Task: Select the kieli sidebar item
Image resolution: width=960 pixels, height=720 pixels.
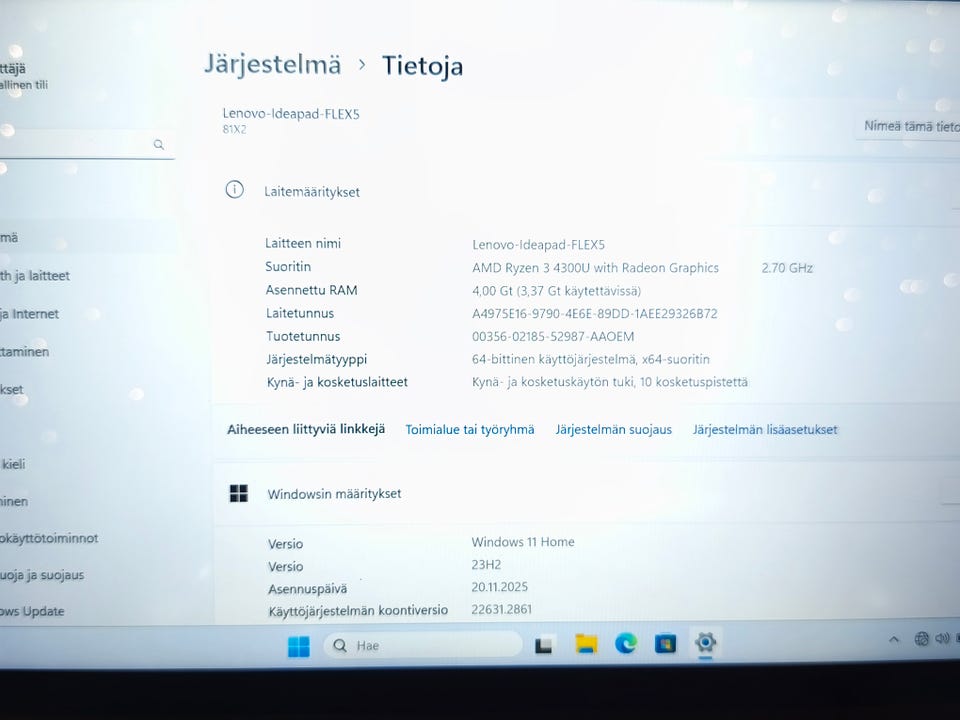Action: point(13,464)
